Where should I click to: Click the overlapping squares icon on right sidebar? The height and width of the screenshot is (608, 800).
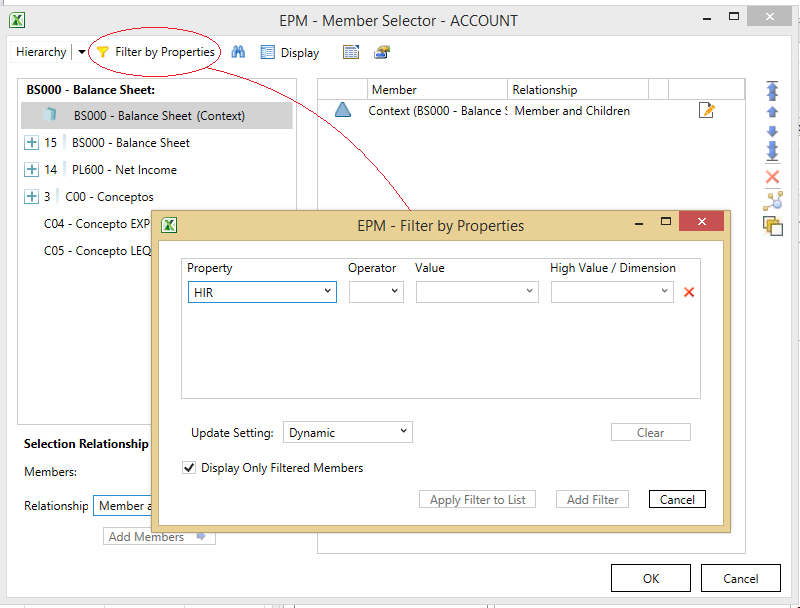pyautogui.click(x=772, y=226)
